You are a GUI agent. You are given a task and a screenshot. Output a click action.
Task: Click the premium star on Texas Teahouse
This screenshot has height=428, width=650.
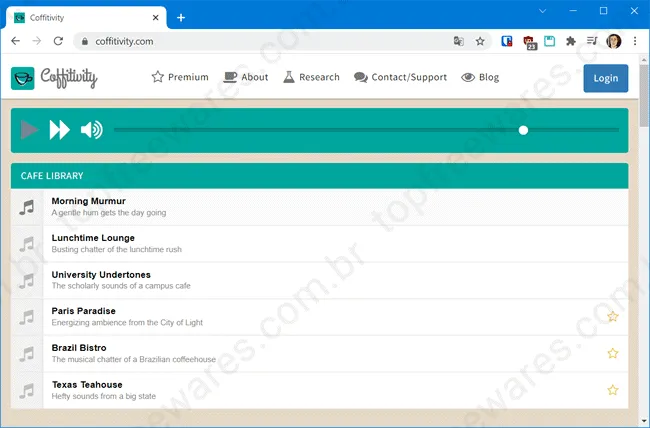tap(613, 390)
